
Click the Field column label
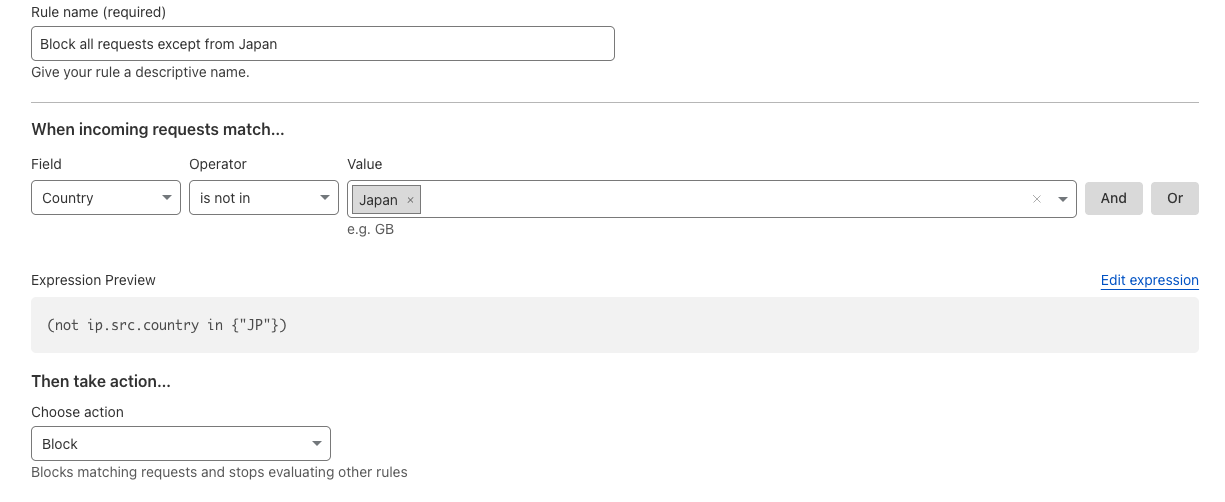coord(46,164)
